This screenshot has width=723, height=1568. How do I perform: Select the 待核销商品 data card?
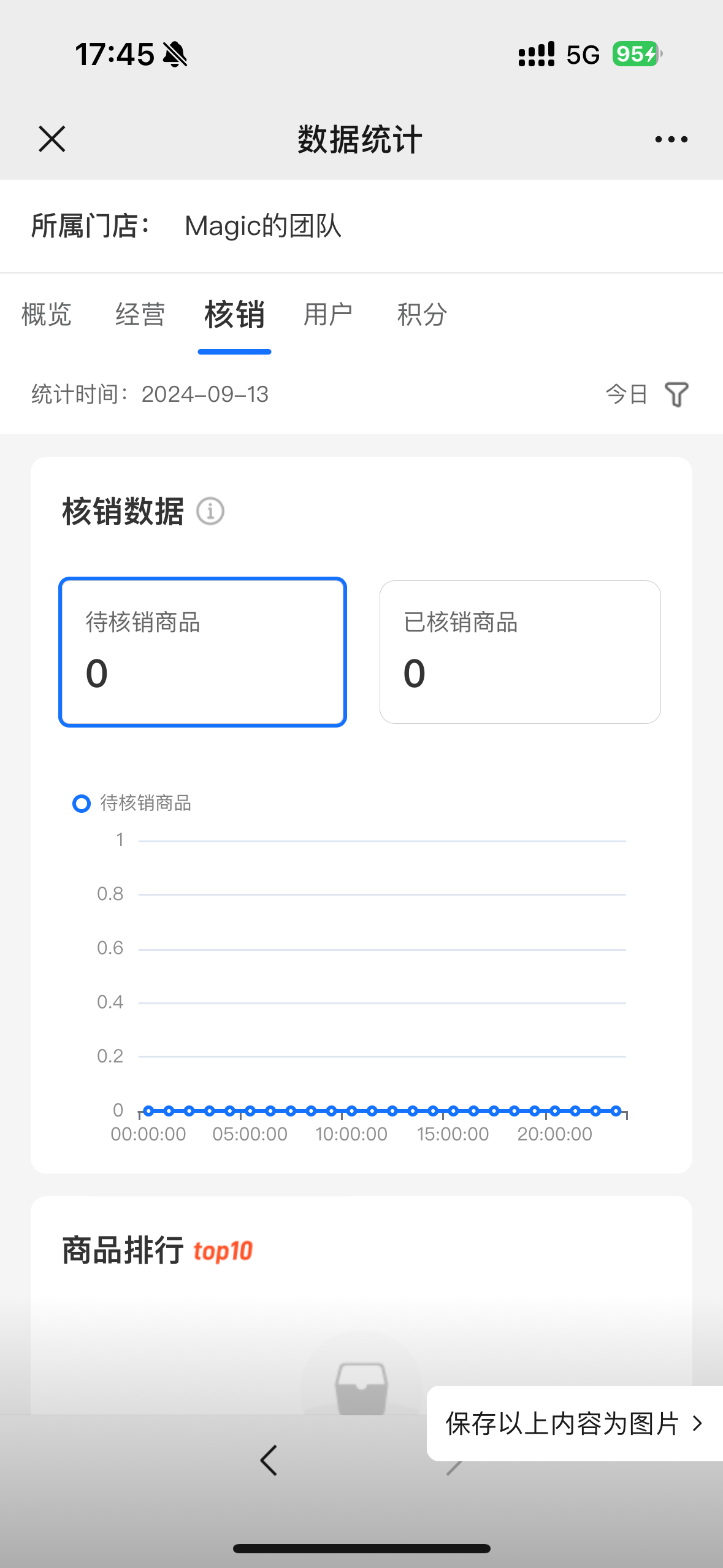(203, 652)
